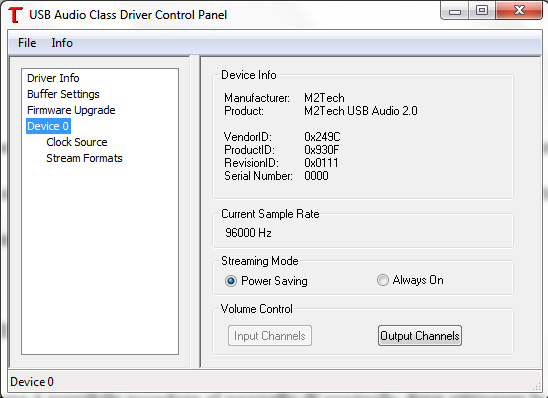Click the Device 0 status bar text
This screenshot has width=548, height=398.
tap(32, 382)
